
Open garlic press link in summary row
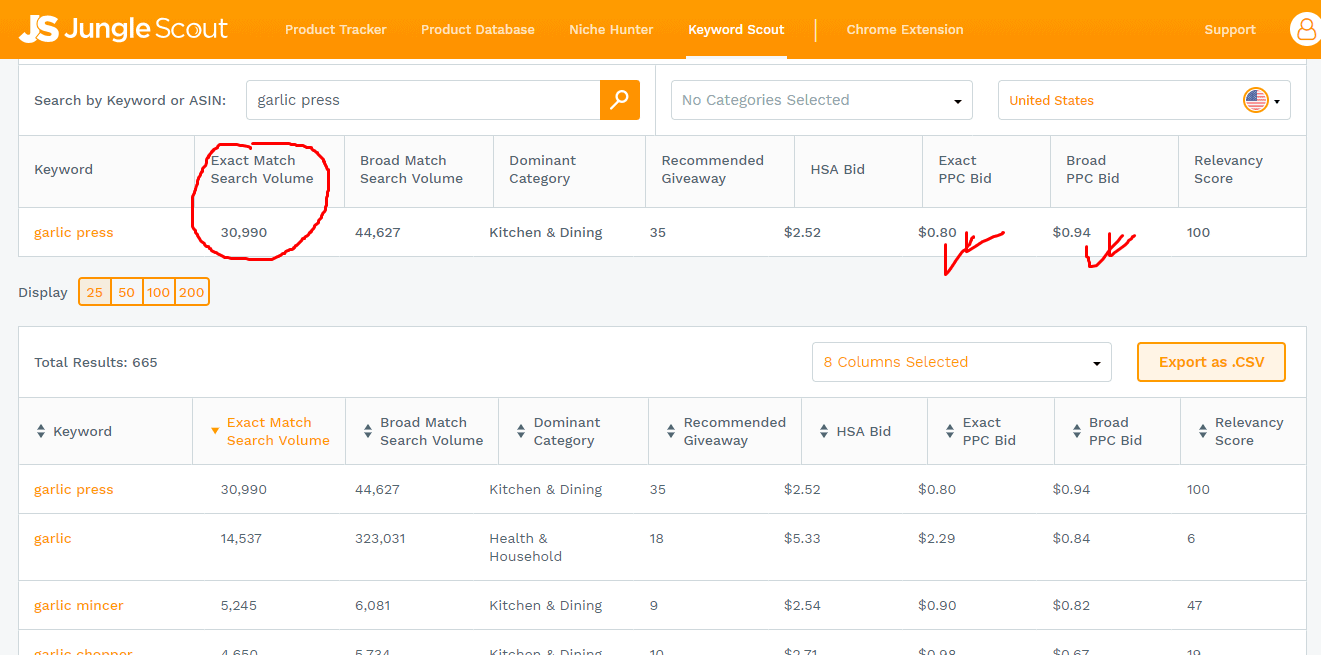point(74,232)
